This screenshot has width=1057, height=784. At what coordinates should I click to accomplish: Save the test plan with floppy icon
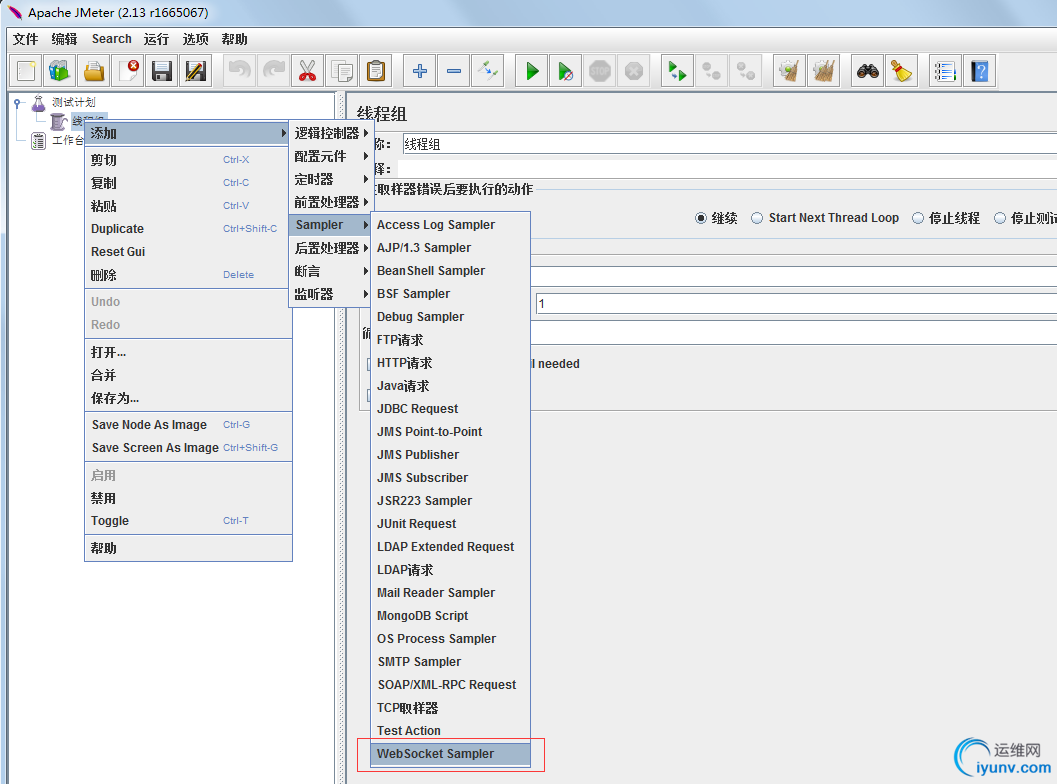[162, 71]
